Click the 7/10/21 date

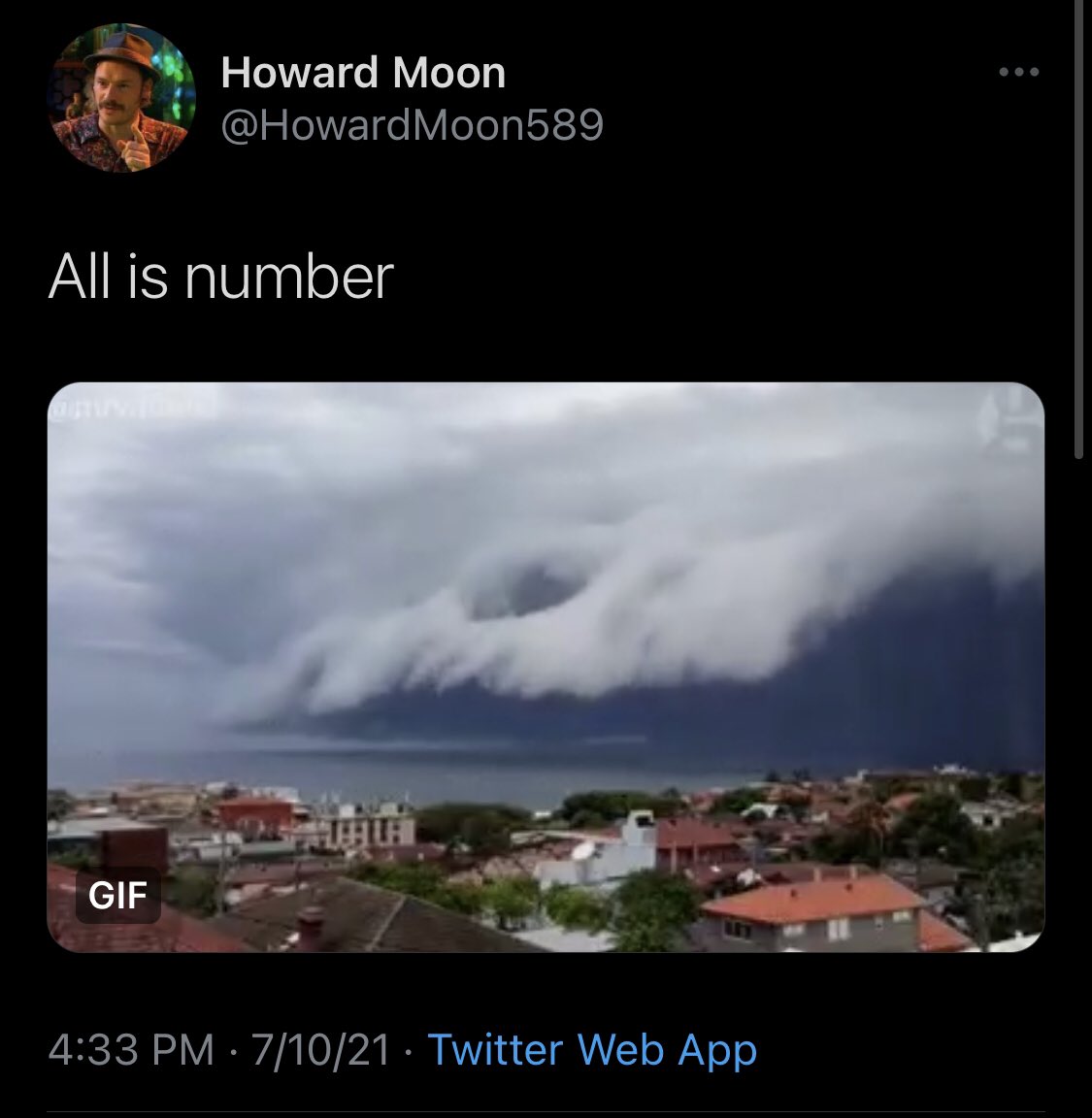click(x=320, y=1049)
